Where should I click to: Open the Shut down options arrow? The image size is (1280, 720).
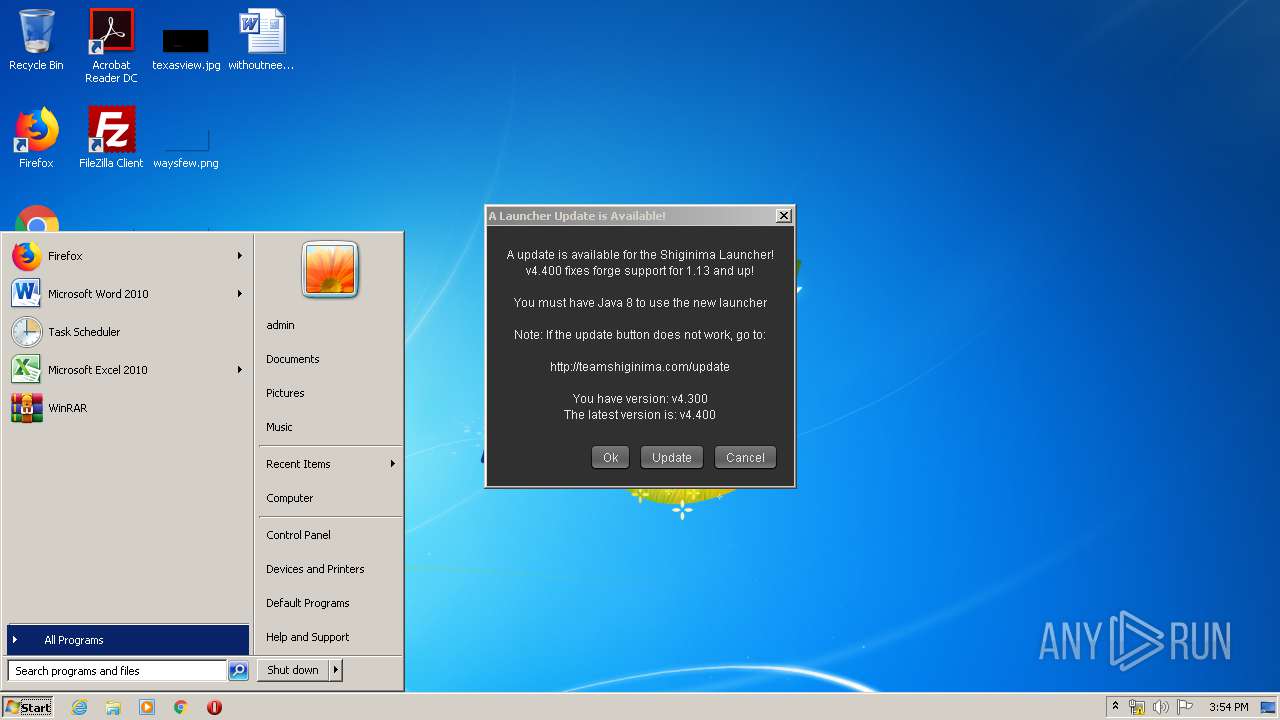pos(336,670)
